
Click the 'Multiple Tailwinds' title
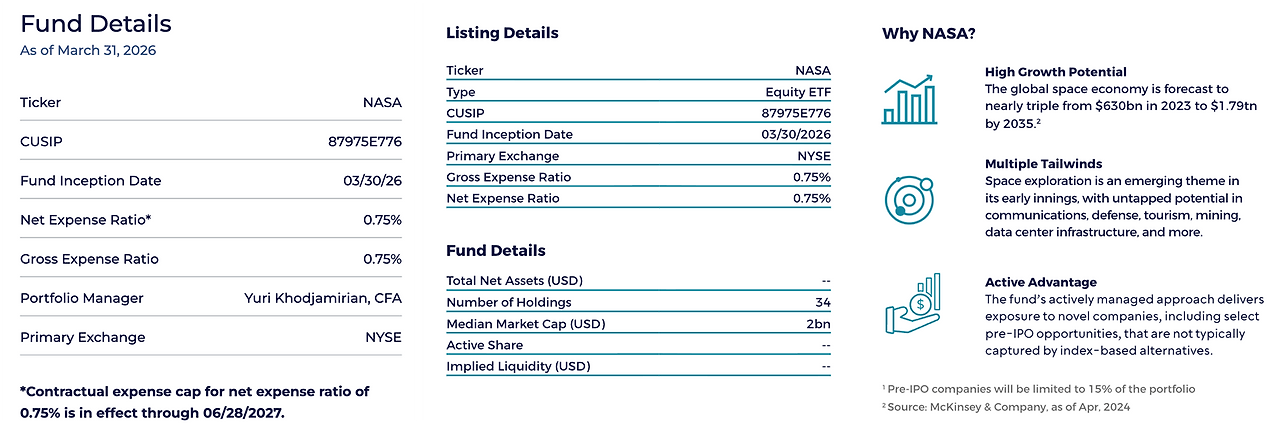point(1043,164)
